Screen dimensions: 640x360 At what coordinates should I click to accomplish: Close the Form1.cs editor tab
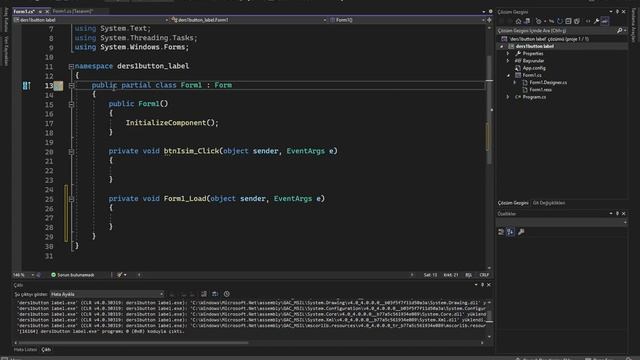pyautogui.click(x=47, y=11)
